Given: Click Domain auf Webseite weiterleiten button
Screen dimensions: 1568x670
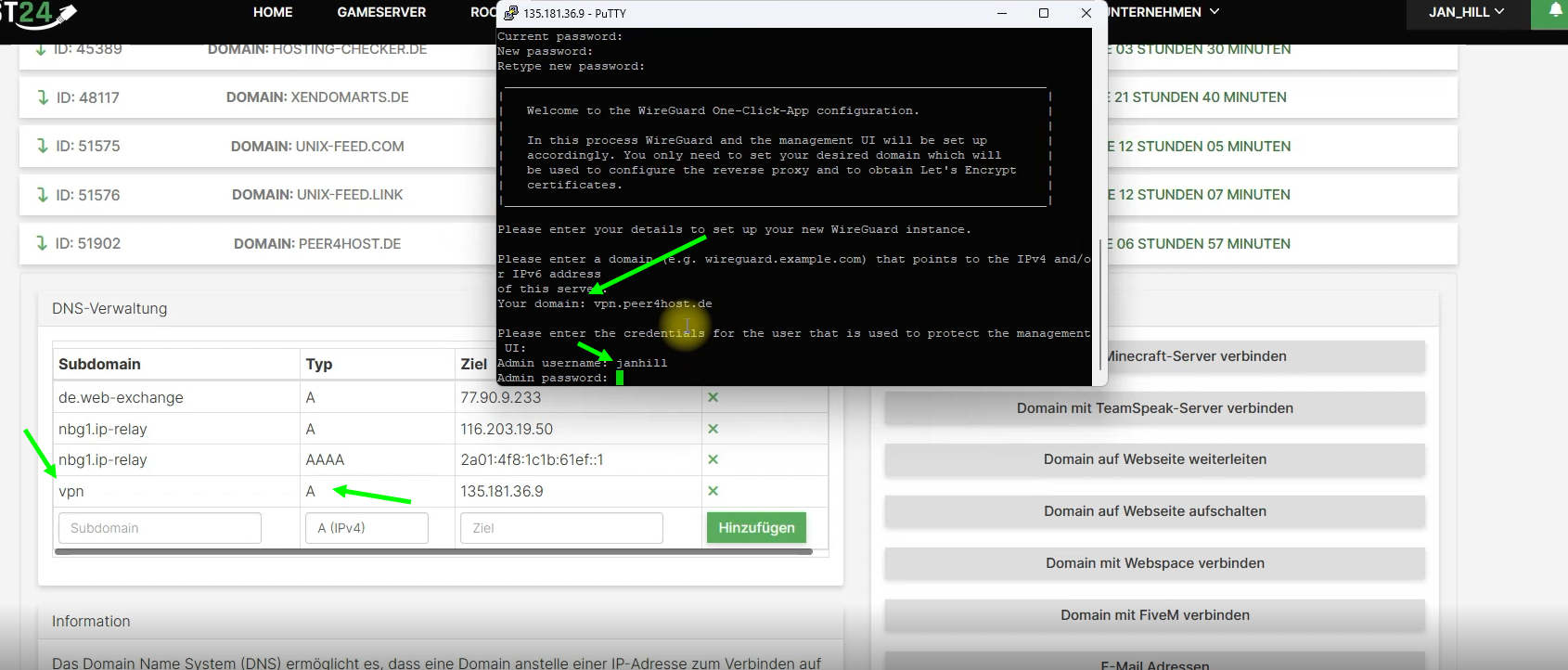Looking at the screenshot, I should point(1154,459).
